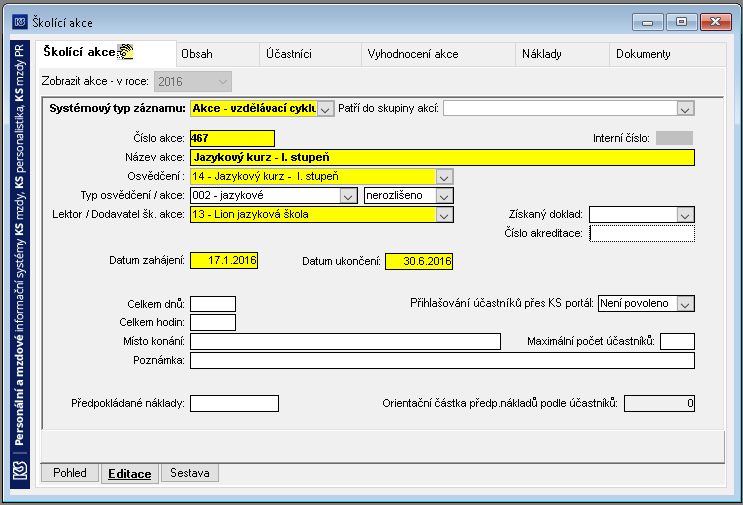The image size is (743, 505).
Task: Close the Školící akce window
Action: pyautogui.click(x=716, y=22)
